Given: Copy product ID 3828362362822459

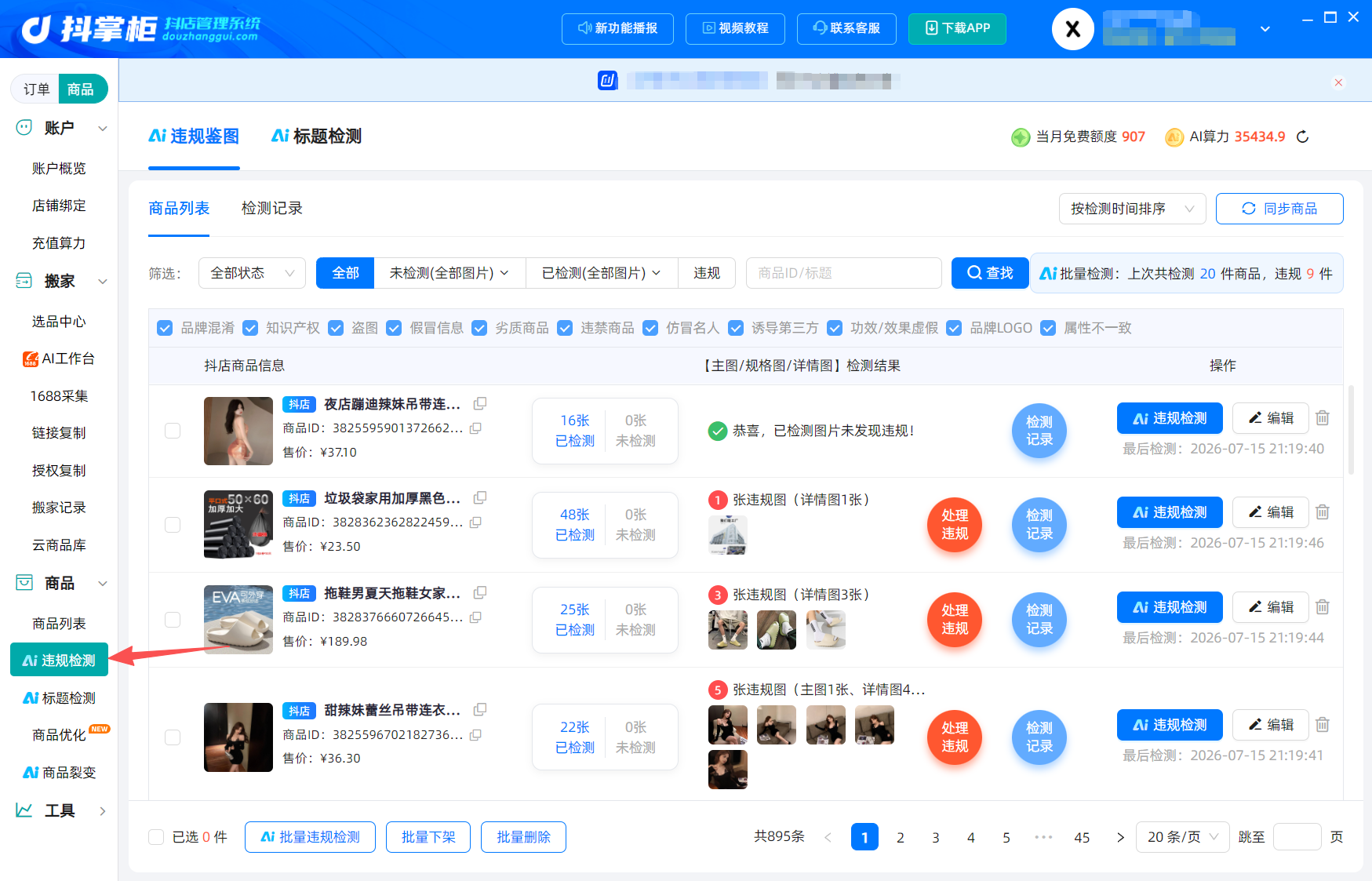Looking at the screenshot, I should tap(475, 522).
